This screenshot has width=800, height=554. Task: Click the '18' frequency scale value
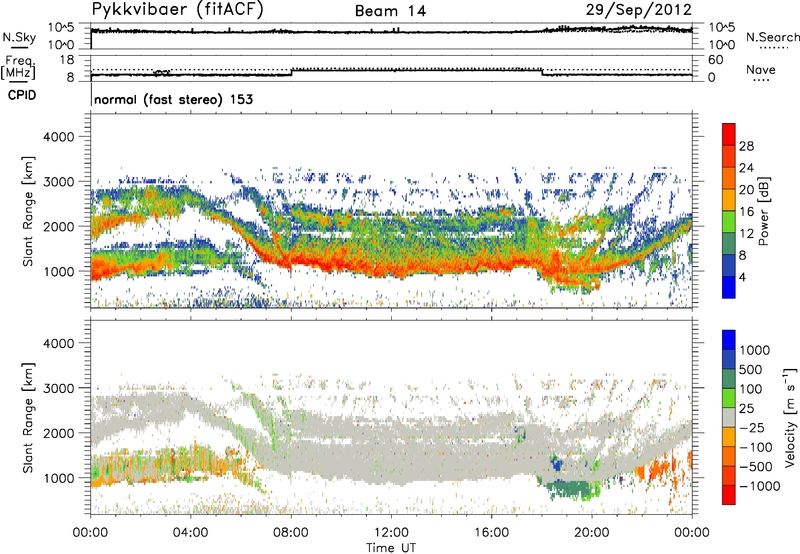click(x=67, y=60)
